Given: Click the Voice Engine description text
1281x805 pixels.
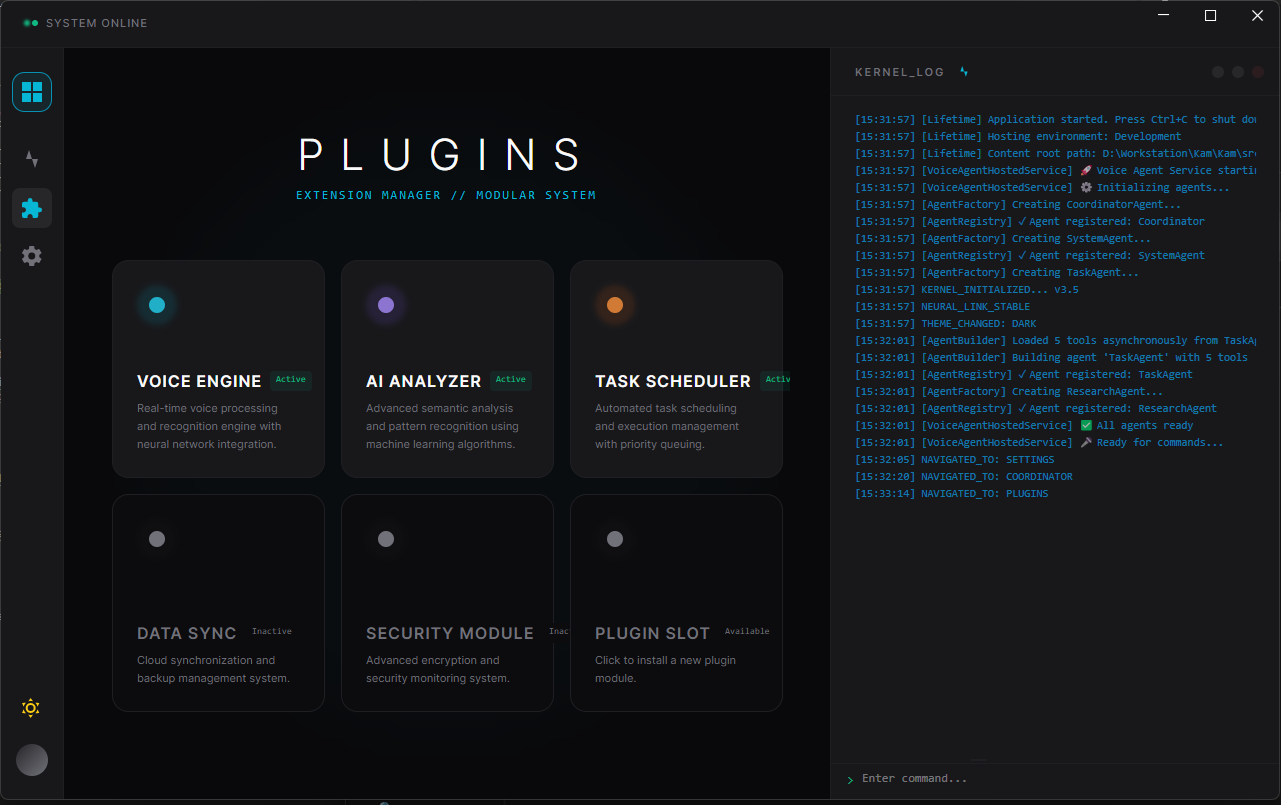Looking at the screenshot, I should point(209,426).
